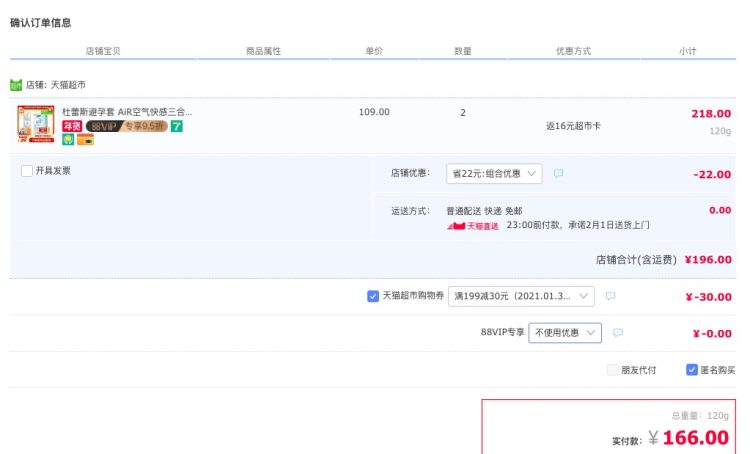Click the 天猫直送 delivery logo
The height and width of the screenshot is (454, 750).
pos(473,226)
